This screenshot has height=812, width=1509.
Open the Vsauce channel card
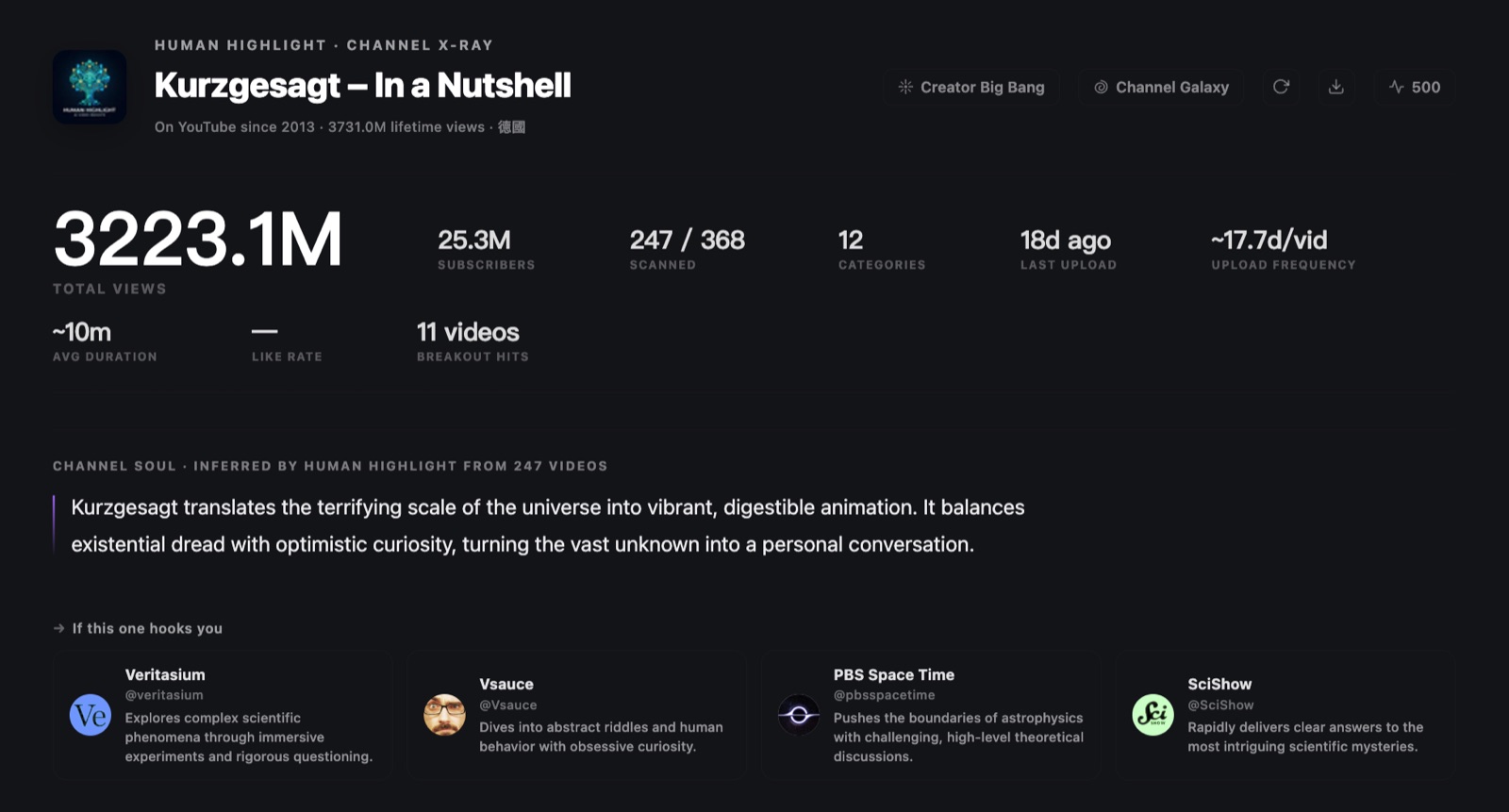tap(576, 715)
